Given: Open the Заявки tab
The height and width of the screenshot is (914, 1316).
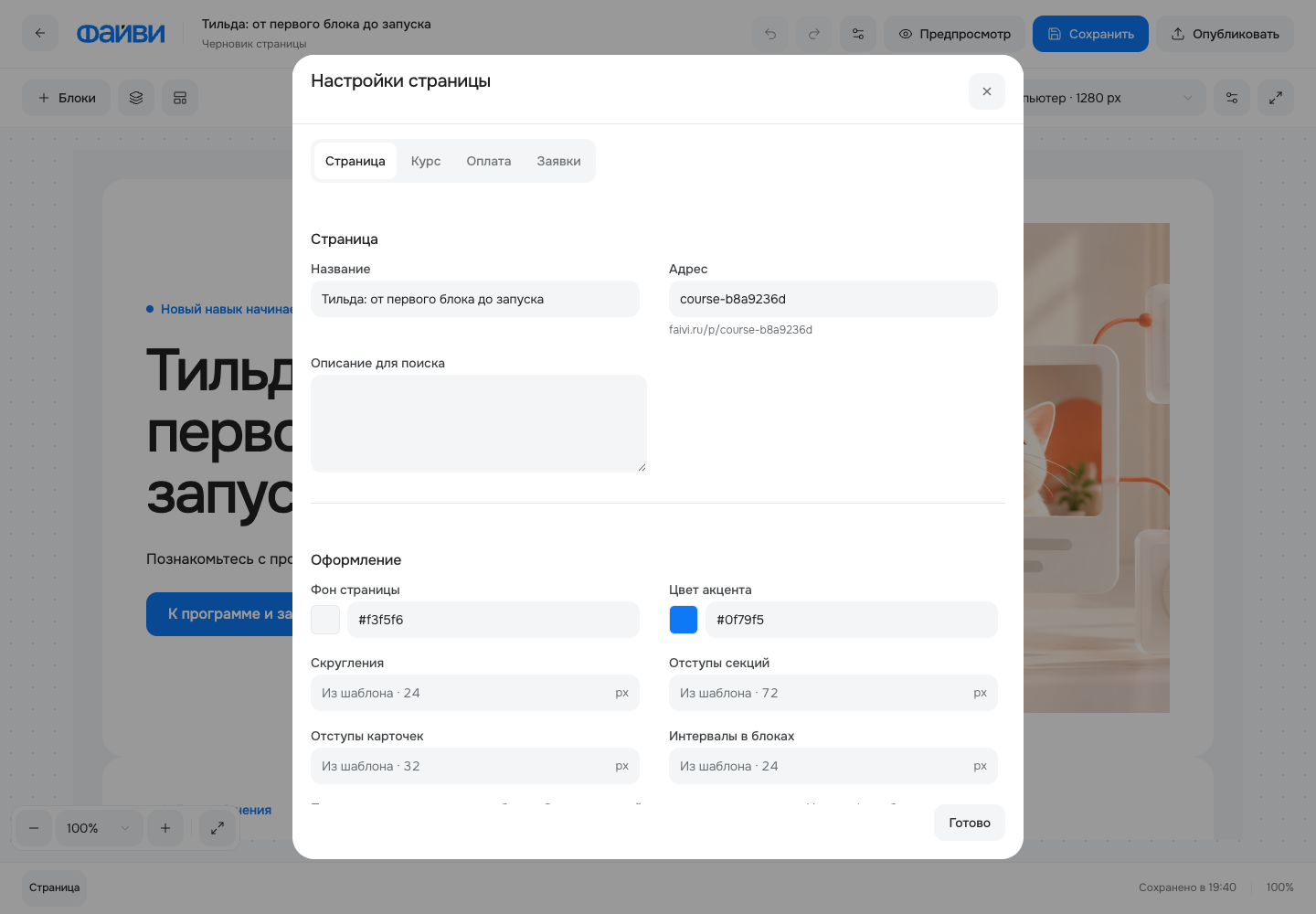Looking at the screenshot, I should pos(558,161).
